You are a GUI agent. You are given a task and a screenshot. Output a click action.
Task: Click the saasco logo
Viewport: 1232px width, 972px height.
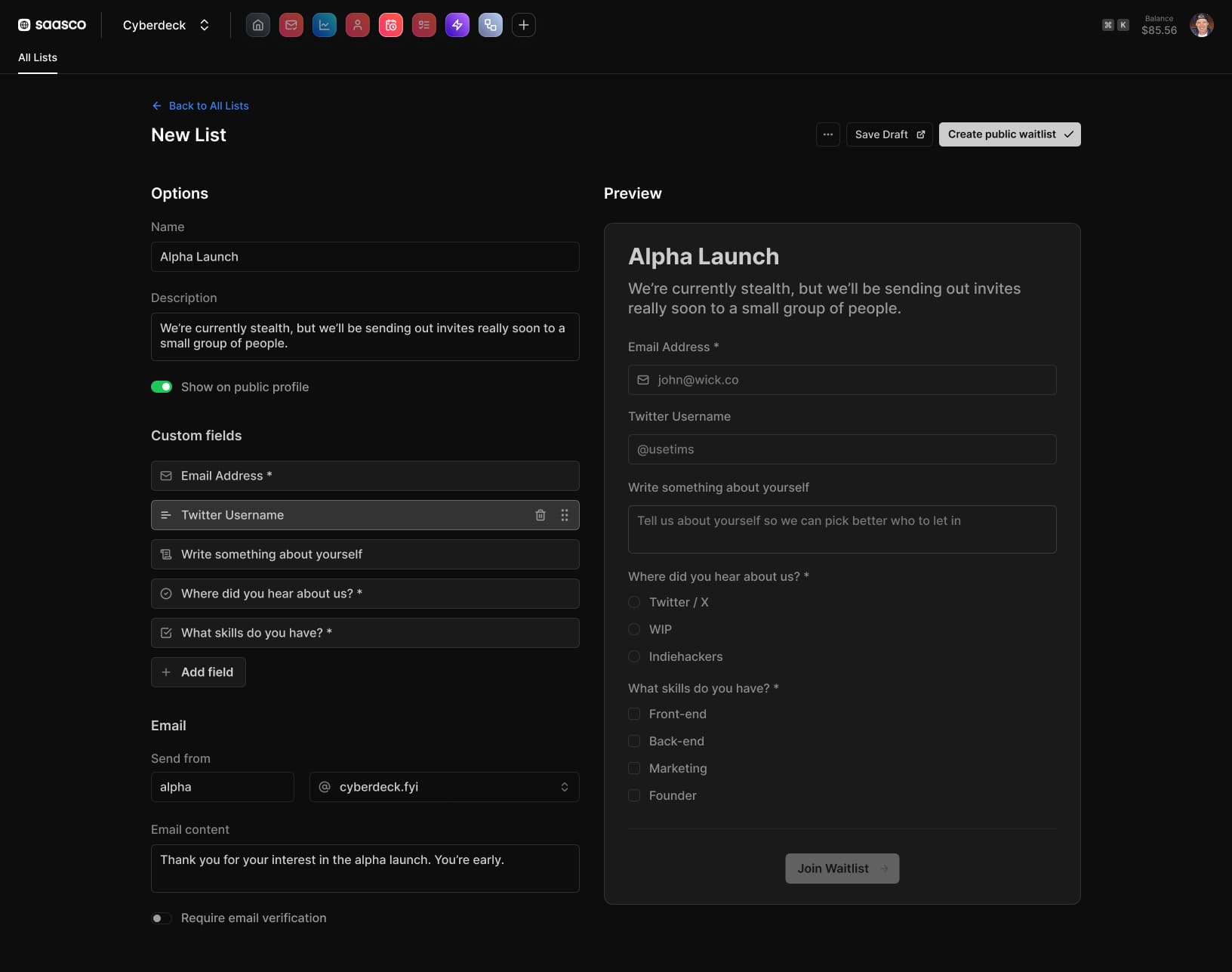(x=52, y=25)
